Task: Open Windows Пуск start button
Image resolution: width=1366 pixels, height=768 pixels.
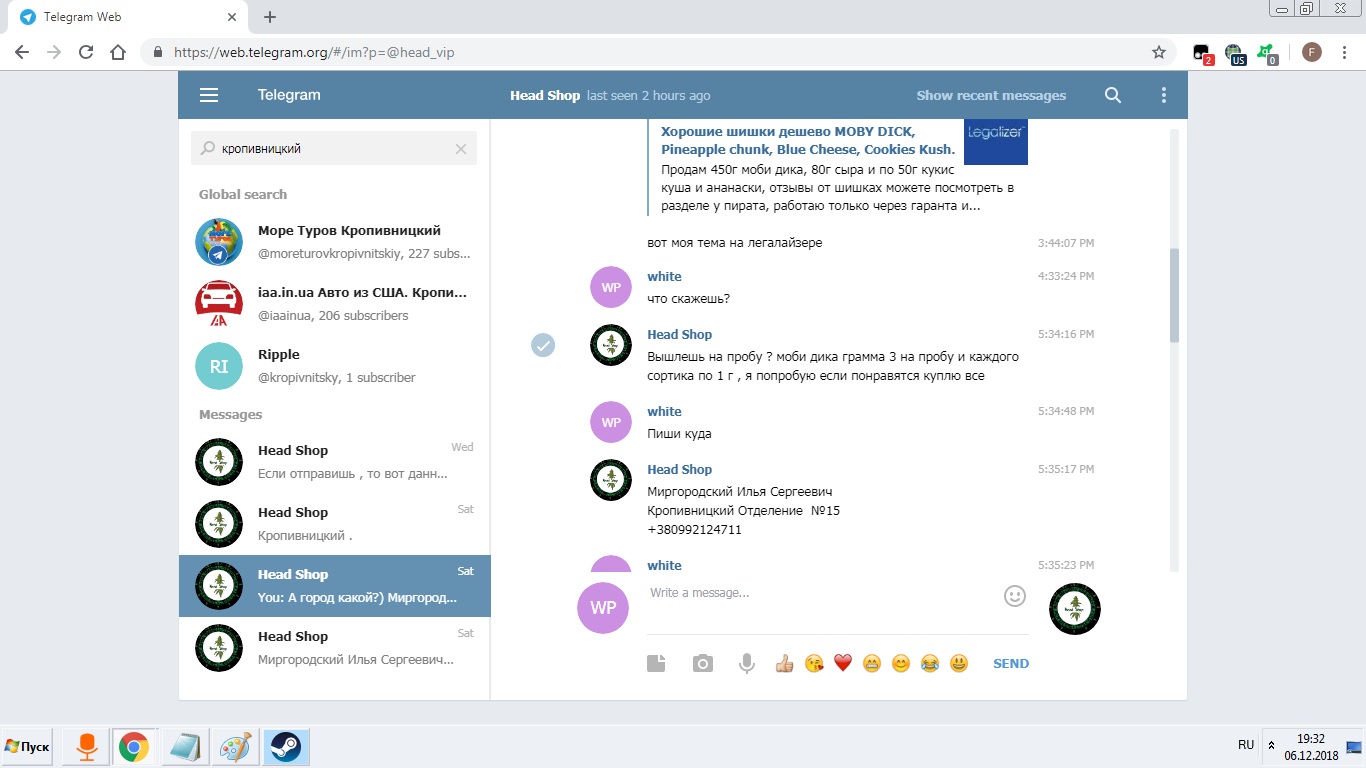Action: (28, 747)
